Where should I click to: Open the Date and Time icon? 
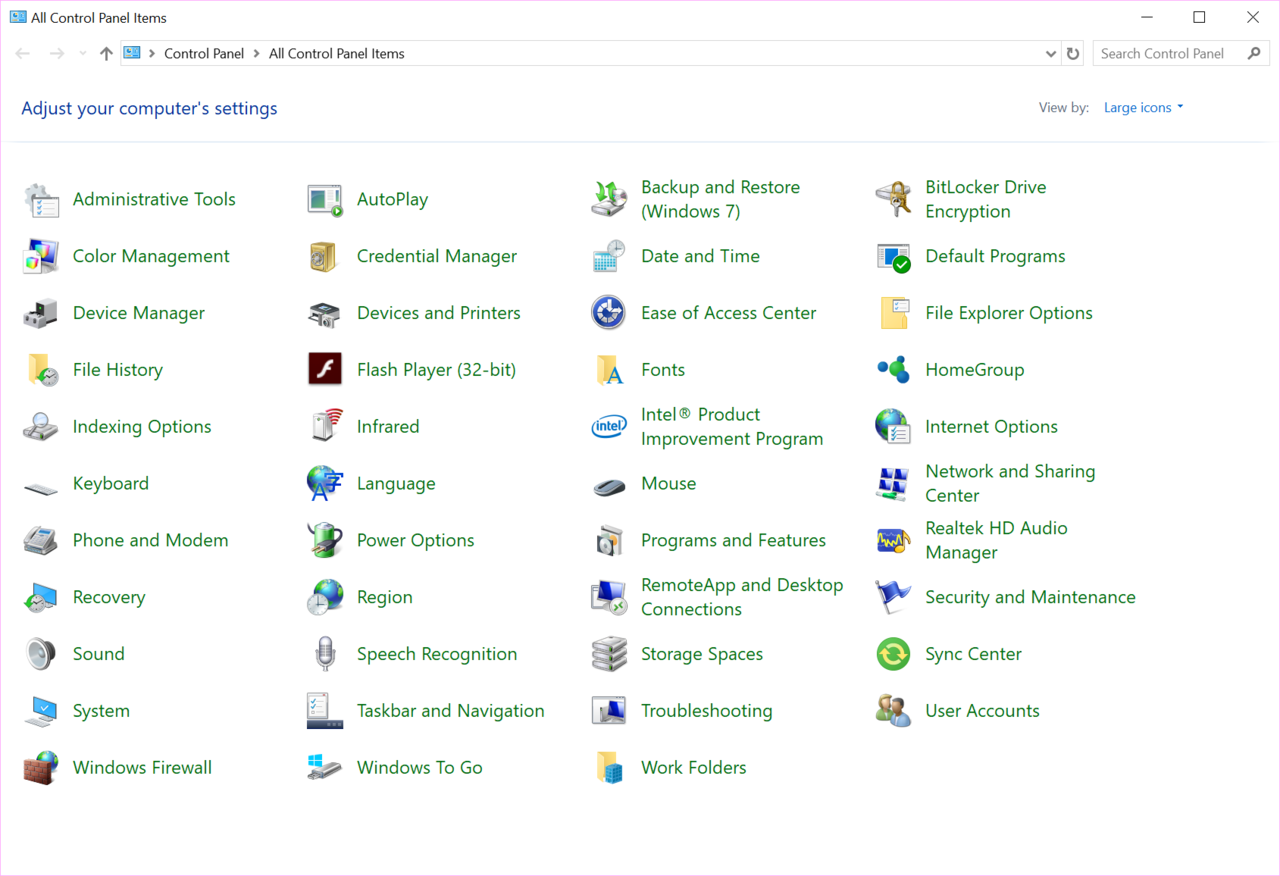pos(609,257)
